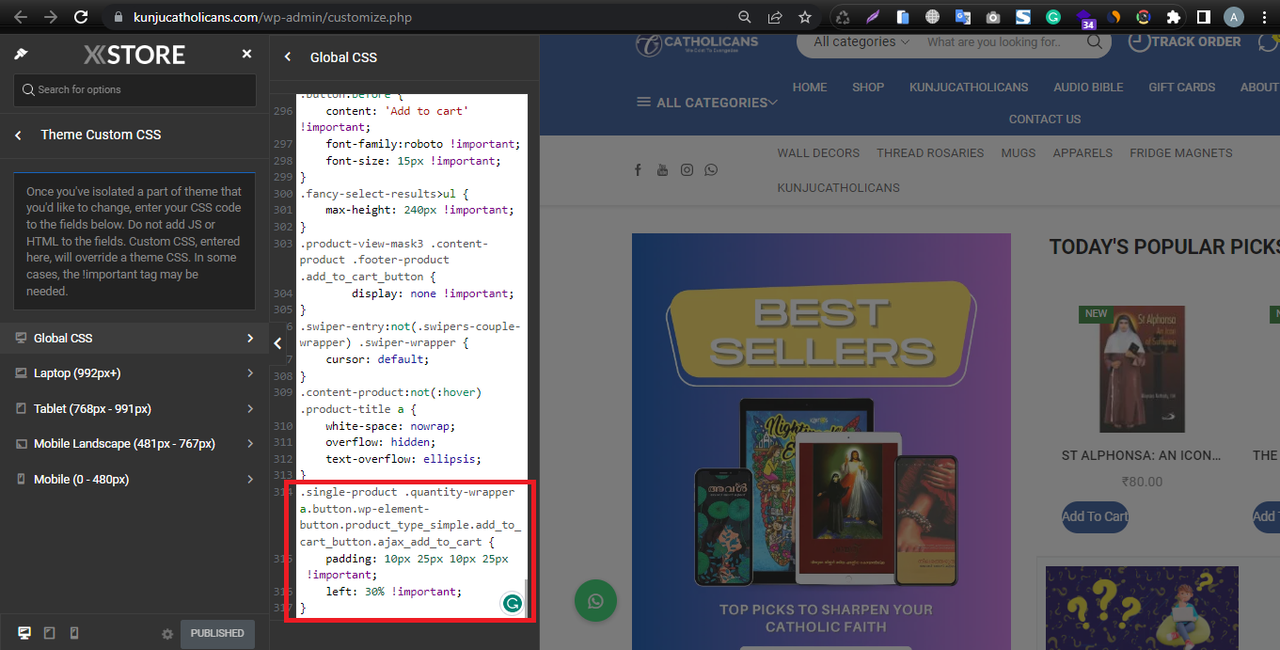The width and height of the screenshot is (1280, 650).
Task: Go back from Global CSS editor
Action: (x=288, y=57)
